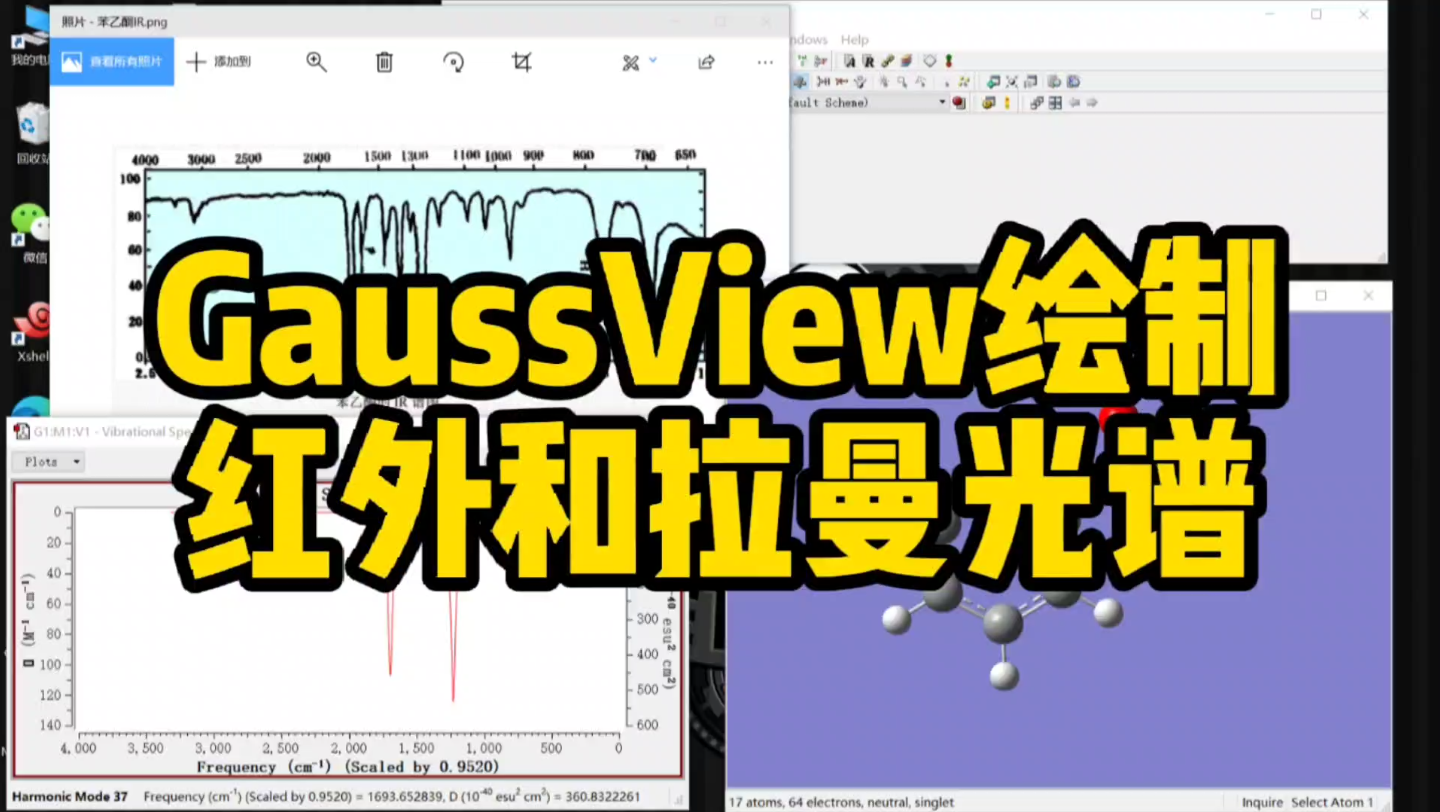Click '17 atoms, 64 electrons, neutral, singlet' text
The image size is (1440, 812).
(841, 802)
